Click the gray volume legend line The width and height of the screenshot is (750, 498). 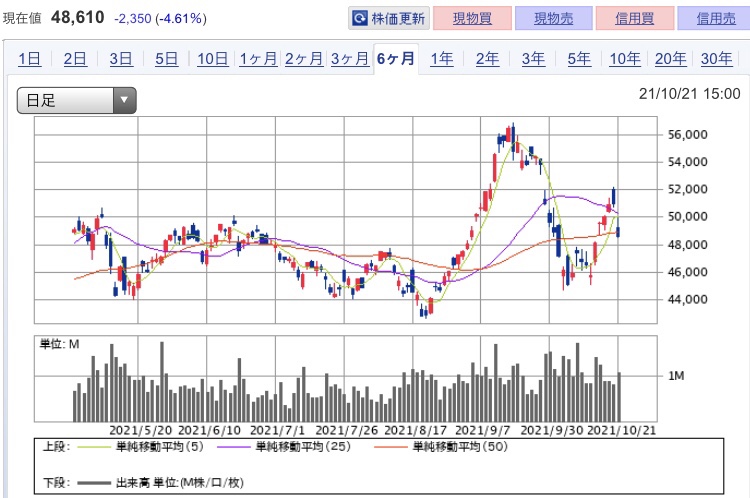pyautogui.click(x=94, y=483)
